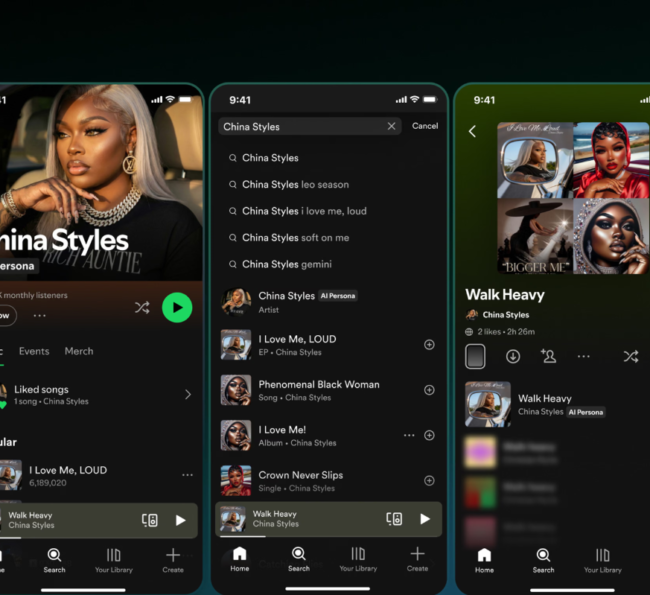Open Your Library in right phone navbar
The width and height of the screenshot is (650, 595).
click(x=603, y=561)
